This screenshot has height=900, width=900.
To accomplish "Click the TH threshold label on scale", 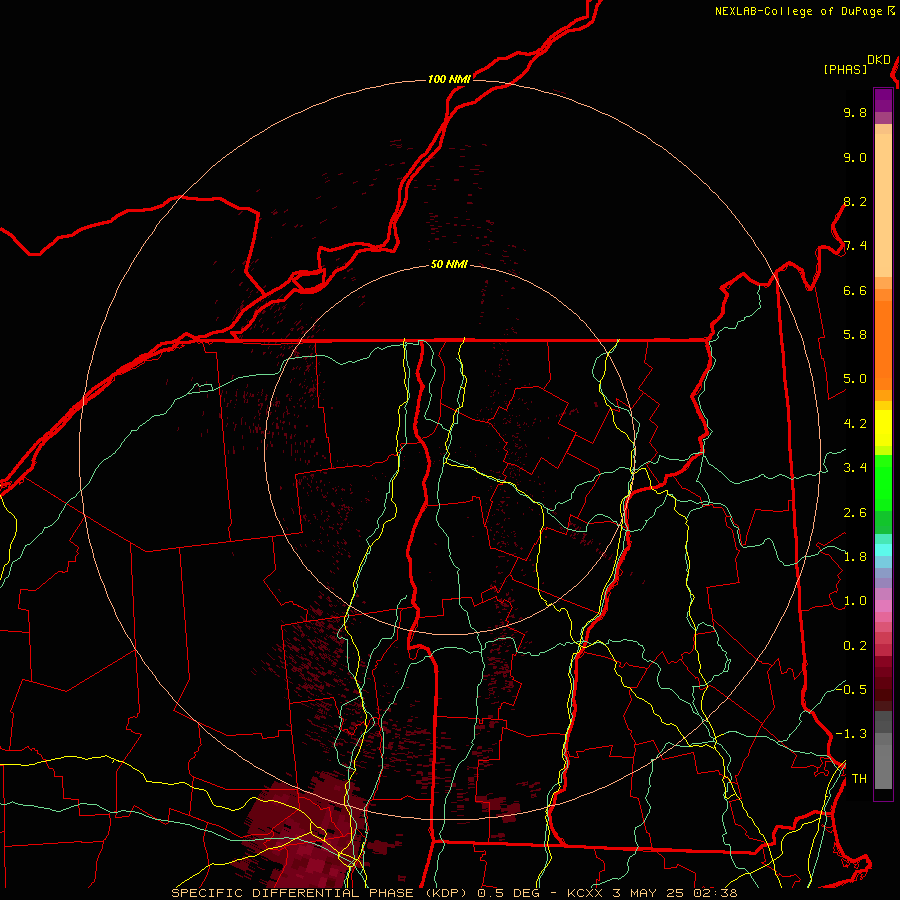I will 859,779.
